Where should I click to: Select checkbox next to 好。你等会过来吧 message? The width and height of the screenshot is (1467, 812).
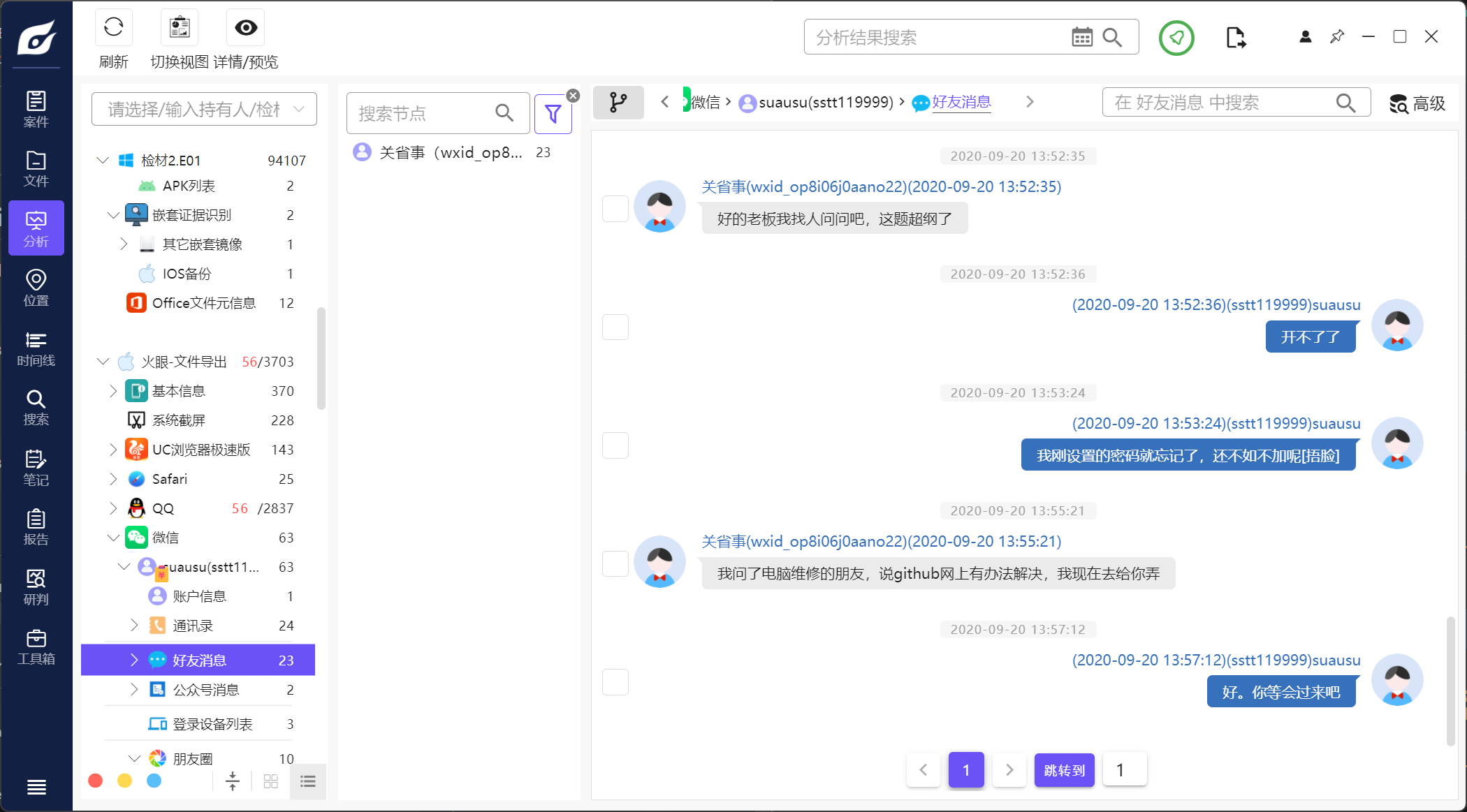615,682
